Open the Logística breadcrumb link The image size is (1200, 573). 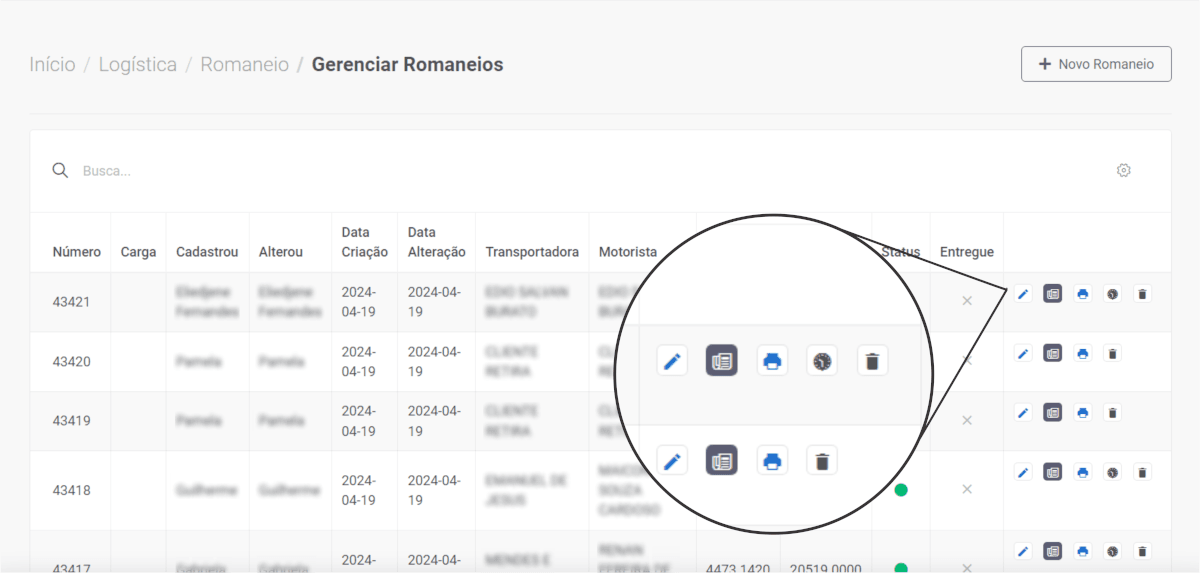[x=138, y=64]
